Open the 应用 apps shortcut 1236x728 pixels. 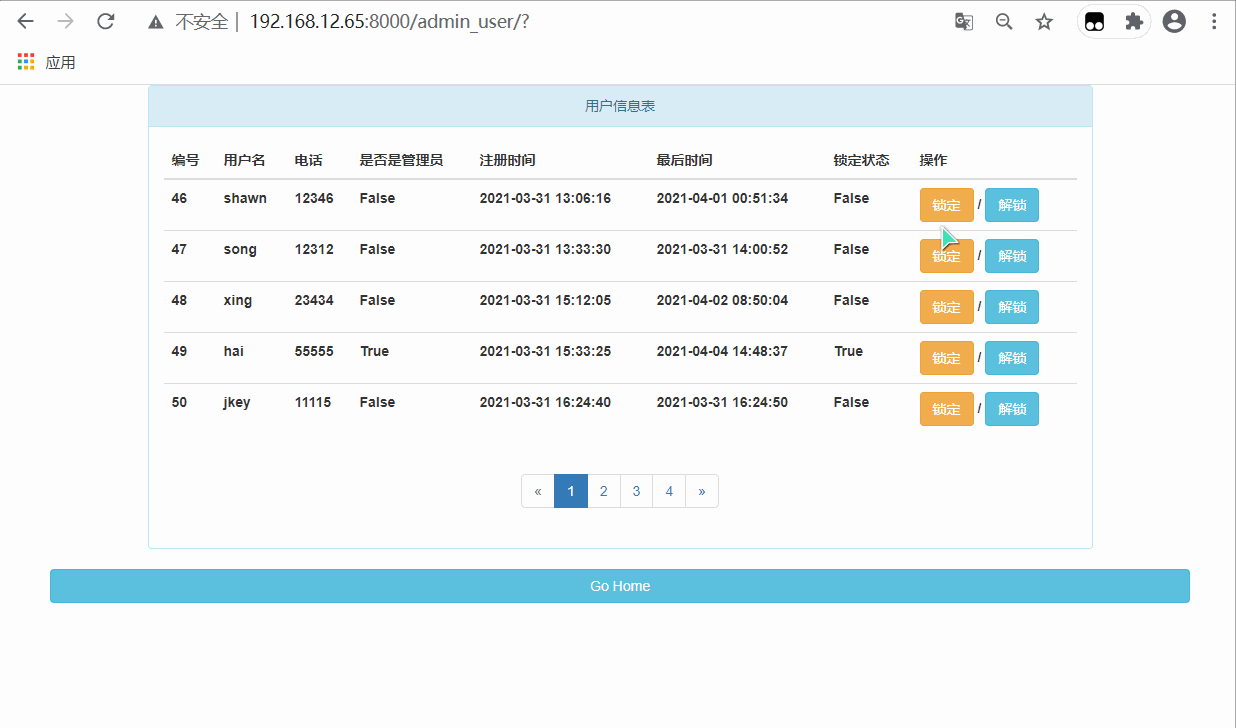point(47,62)
